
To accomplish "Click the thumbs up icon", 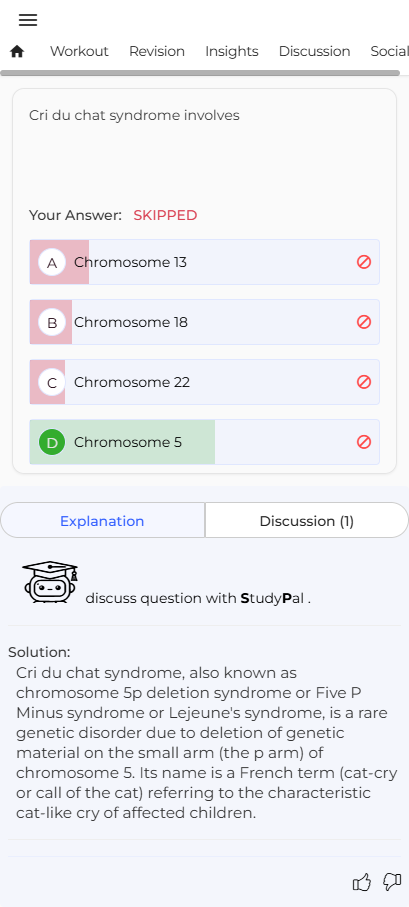I will [x=362, y=882].
